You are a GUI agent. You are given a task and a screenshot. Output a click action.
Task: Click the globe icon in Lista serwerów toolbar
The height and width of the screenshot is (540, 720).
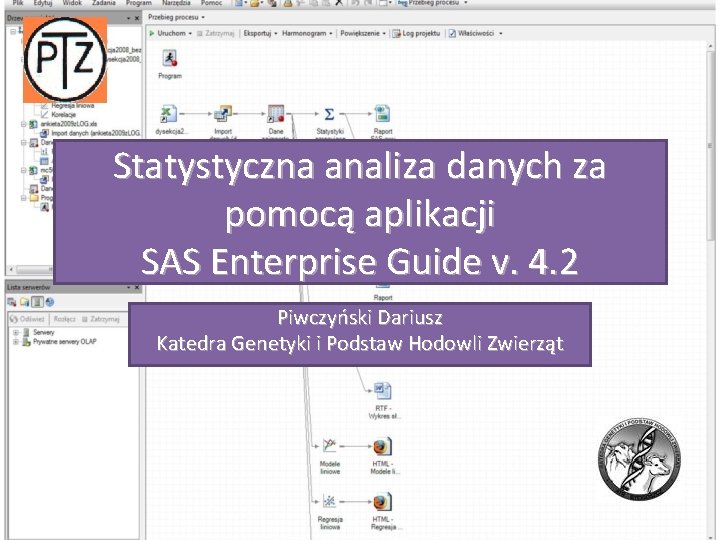[50, 302]
